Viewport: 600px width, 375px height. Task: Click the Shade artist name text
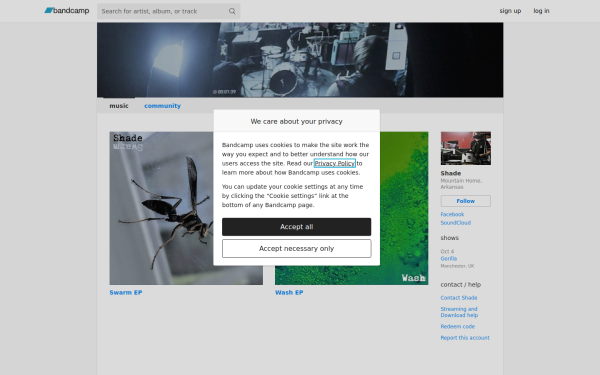point(451,173)
